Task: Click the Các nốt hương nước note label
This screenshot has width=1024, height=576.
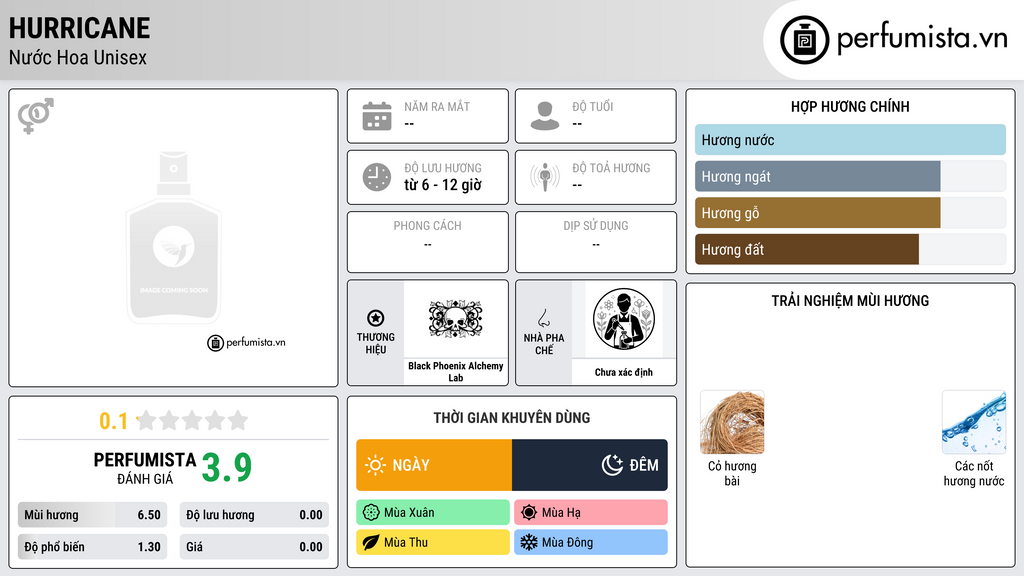Action: click(974, 473)
